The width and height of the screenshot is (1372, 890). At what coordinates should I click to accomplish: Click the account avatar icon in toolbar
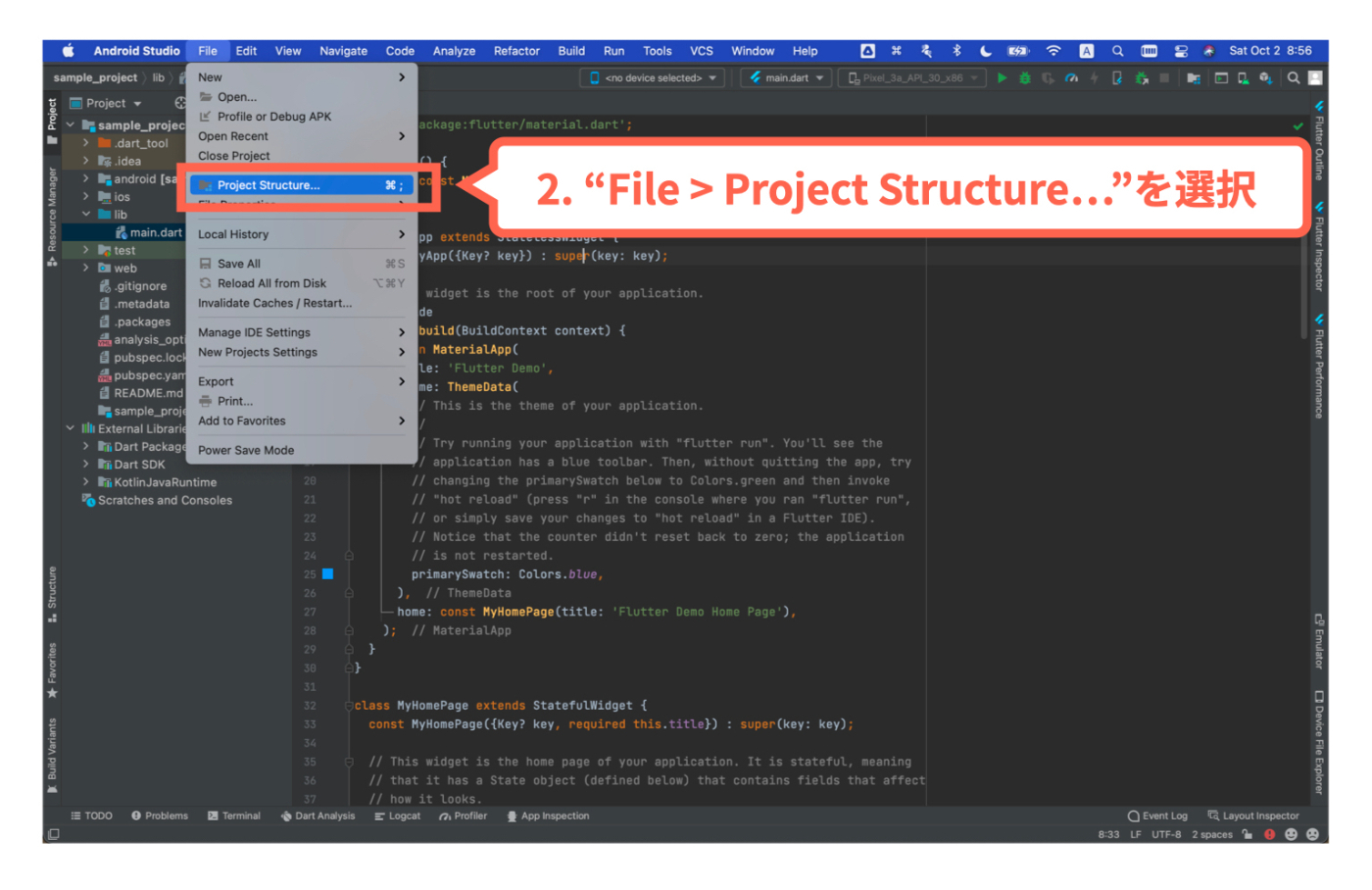(x=1315, y=78)
